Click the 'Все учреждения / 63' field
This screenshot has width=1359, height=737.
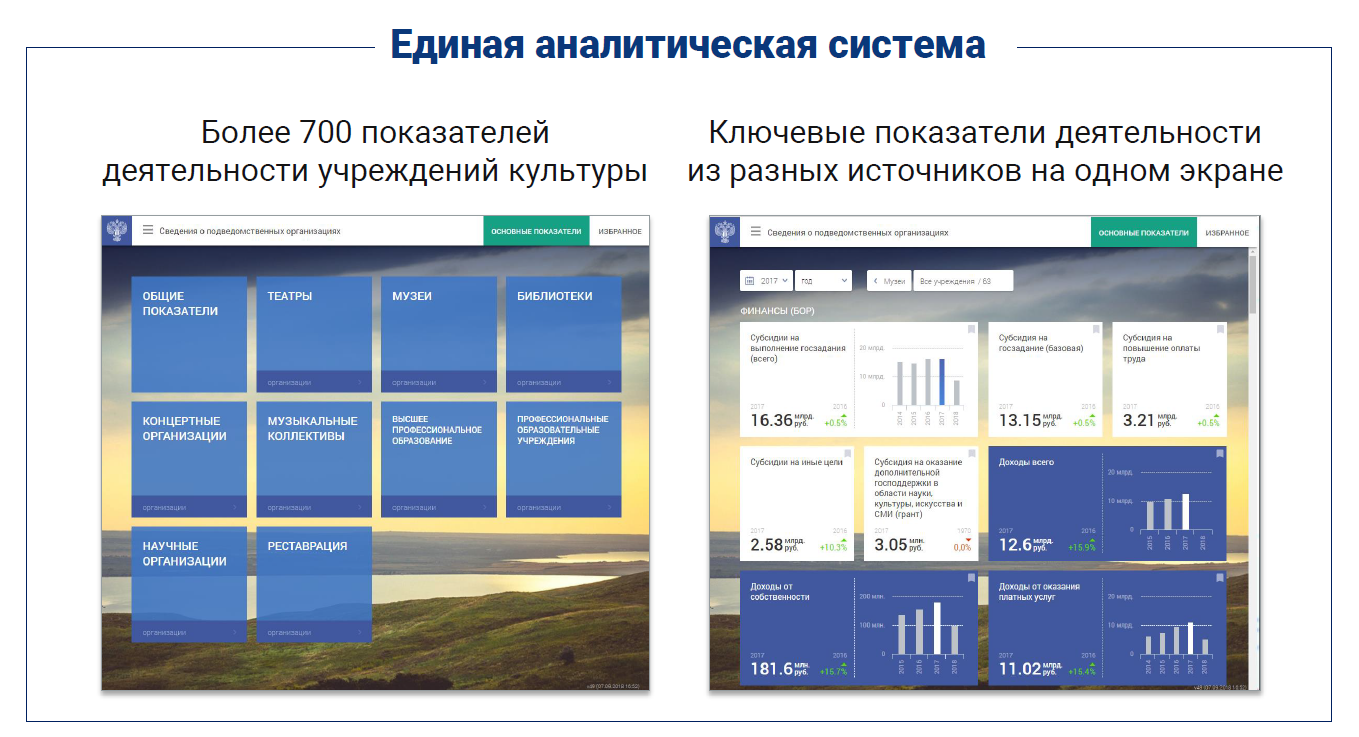[x=963, y=281]
